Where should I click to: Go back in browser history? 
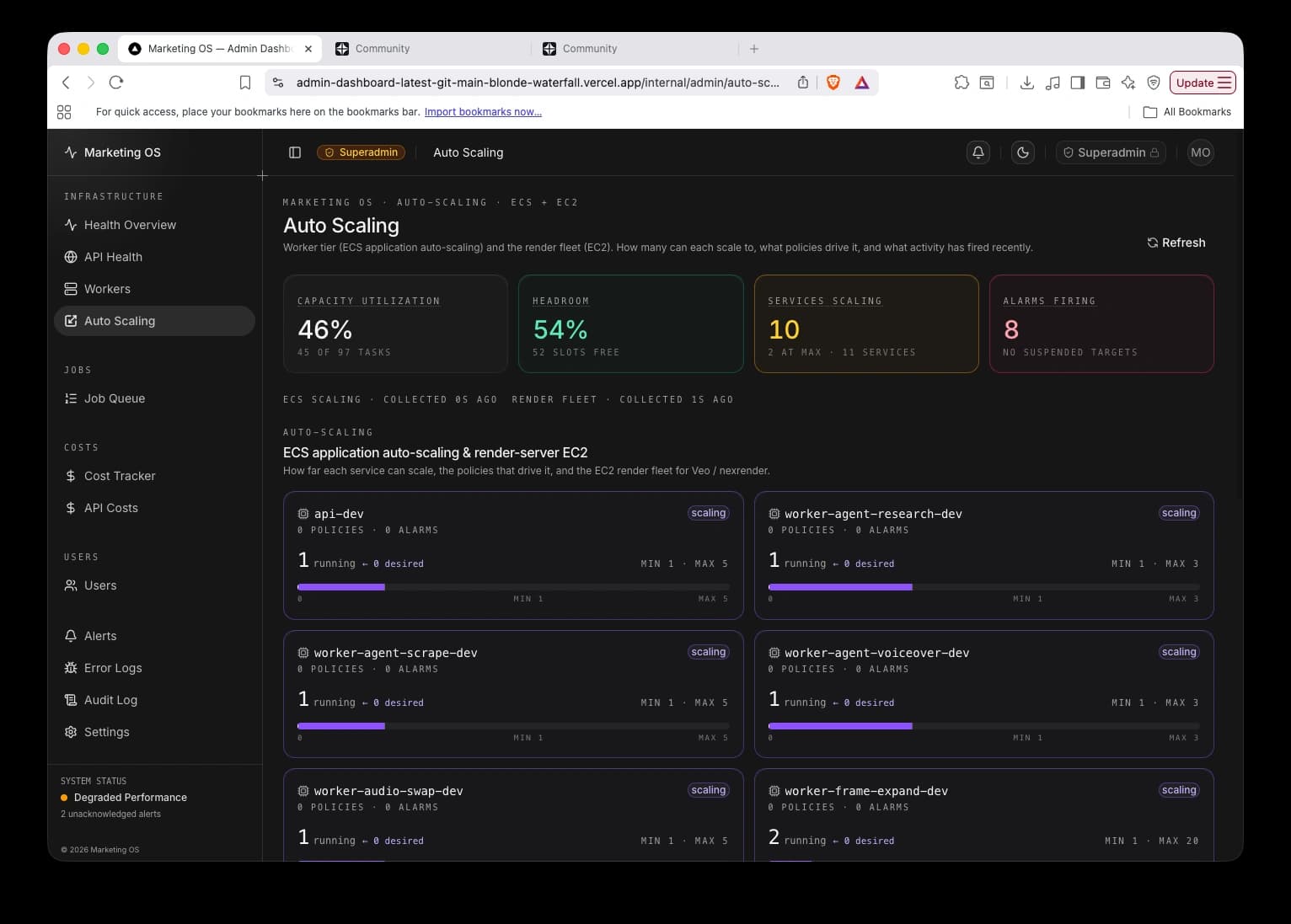pos(66,83)
